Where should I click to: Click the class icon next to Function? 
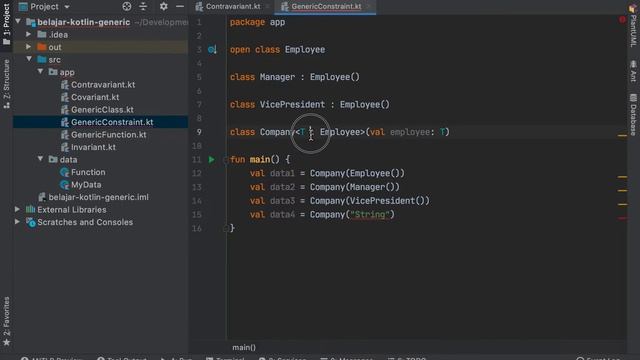pos(64,172)
